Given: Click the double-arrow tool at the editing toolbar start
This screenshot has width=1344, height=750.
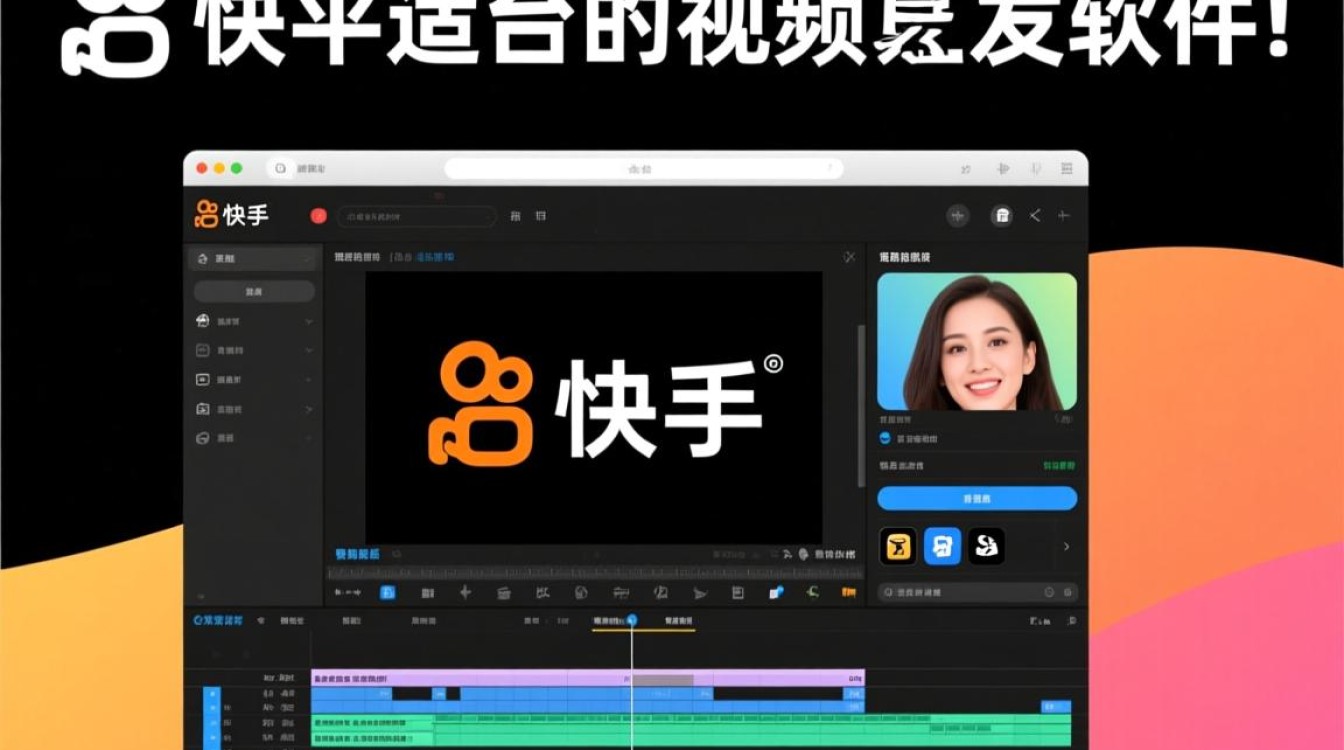Looking at the screenshot, I should click(x=347, y=593).
